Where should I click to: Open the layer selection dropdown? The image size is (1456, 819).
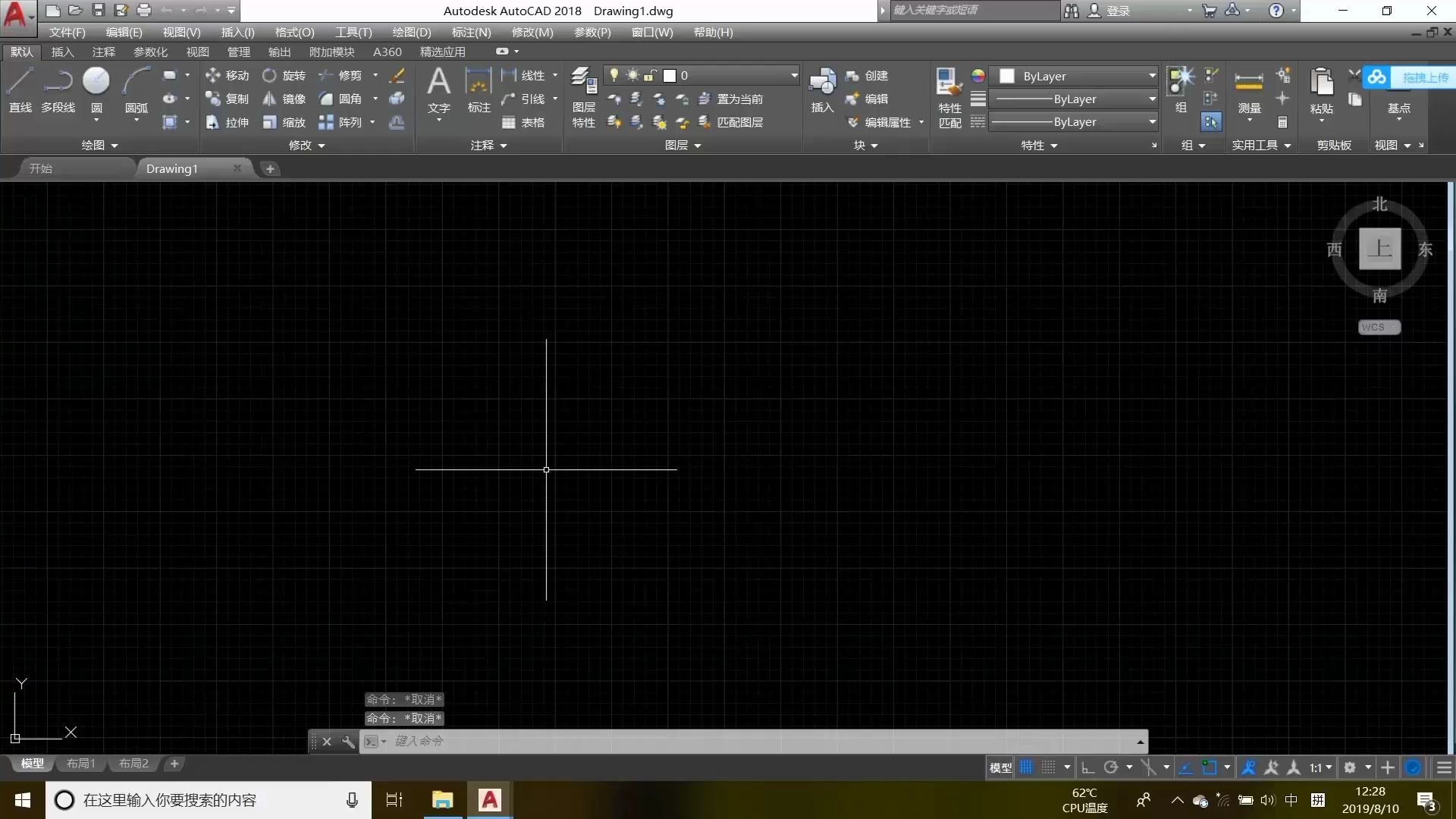[794, 75]
